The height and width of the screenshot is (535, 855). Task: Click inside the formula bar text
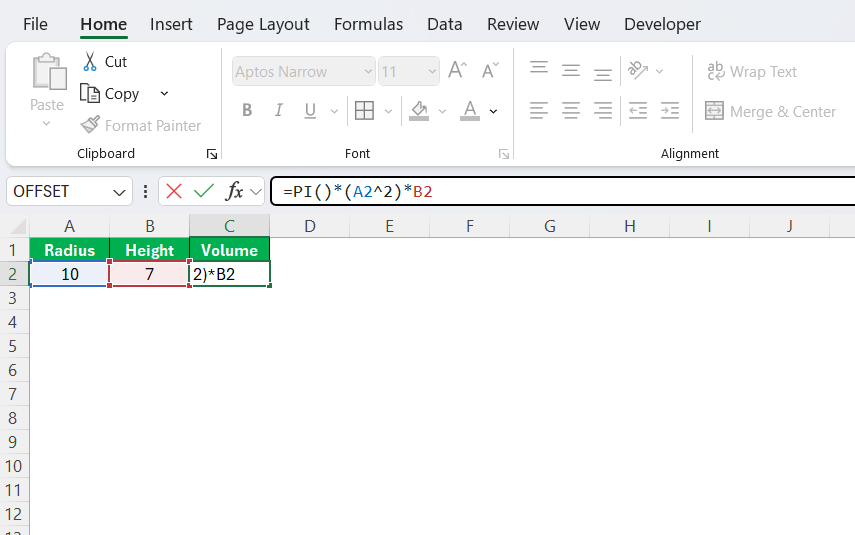(x=358, y=191)
